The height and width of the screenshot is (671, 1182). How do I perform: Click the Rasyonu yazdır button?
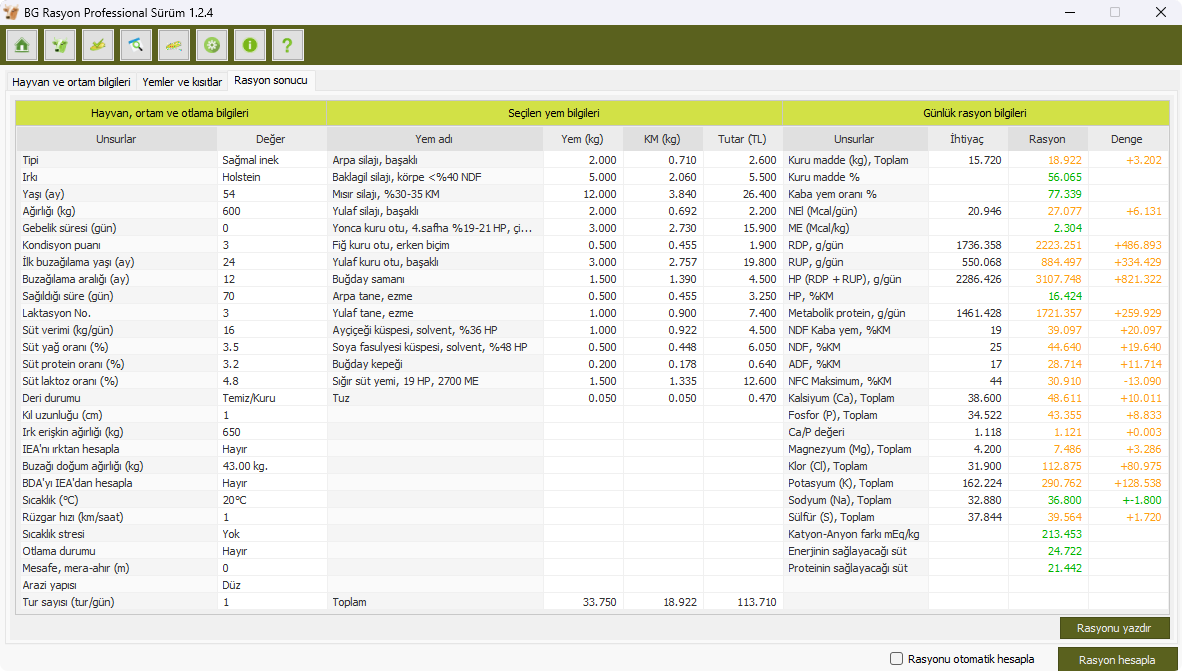click(1114, 627)
